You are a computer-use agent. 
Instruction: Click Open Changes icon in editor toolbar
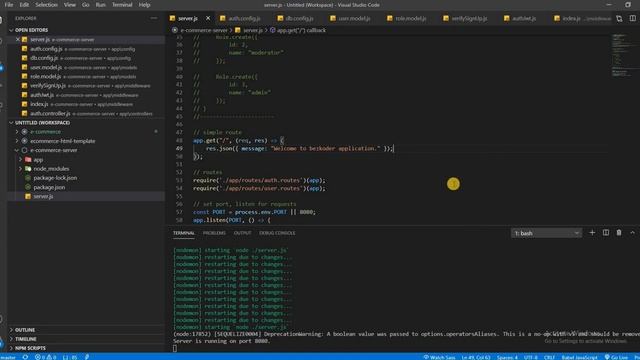point(619,19)
